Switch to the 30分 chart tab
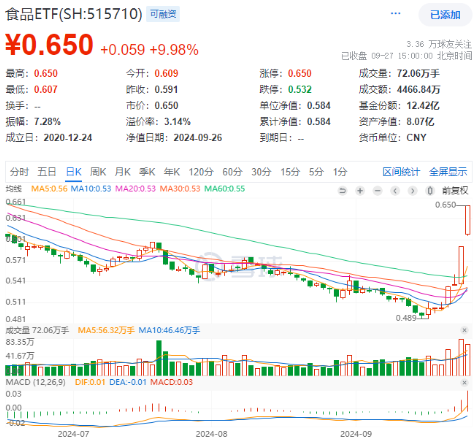Viewport: 476px width, 442px height. click(x=261, y=172)
